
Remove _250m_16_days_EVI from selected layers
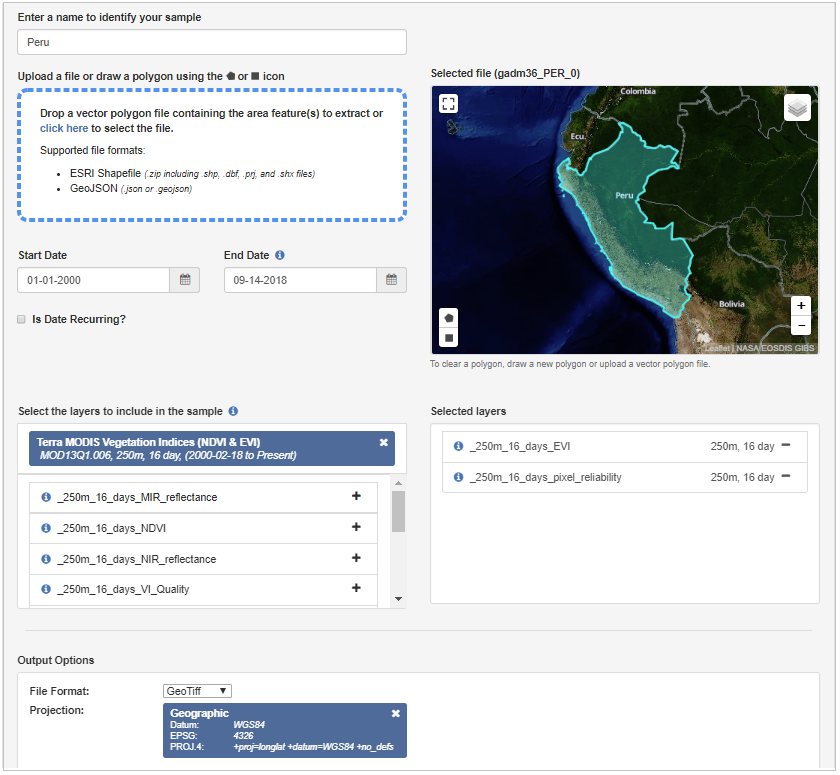click(785, 446)
